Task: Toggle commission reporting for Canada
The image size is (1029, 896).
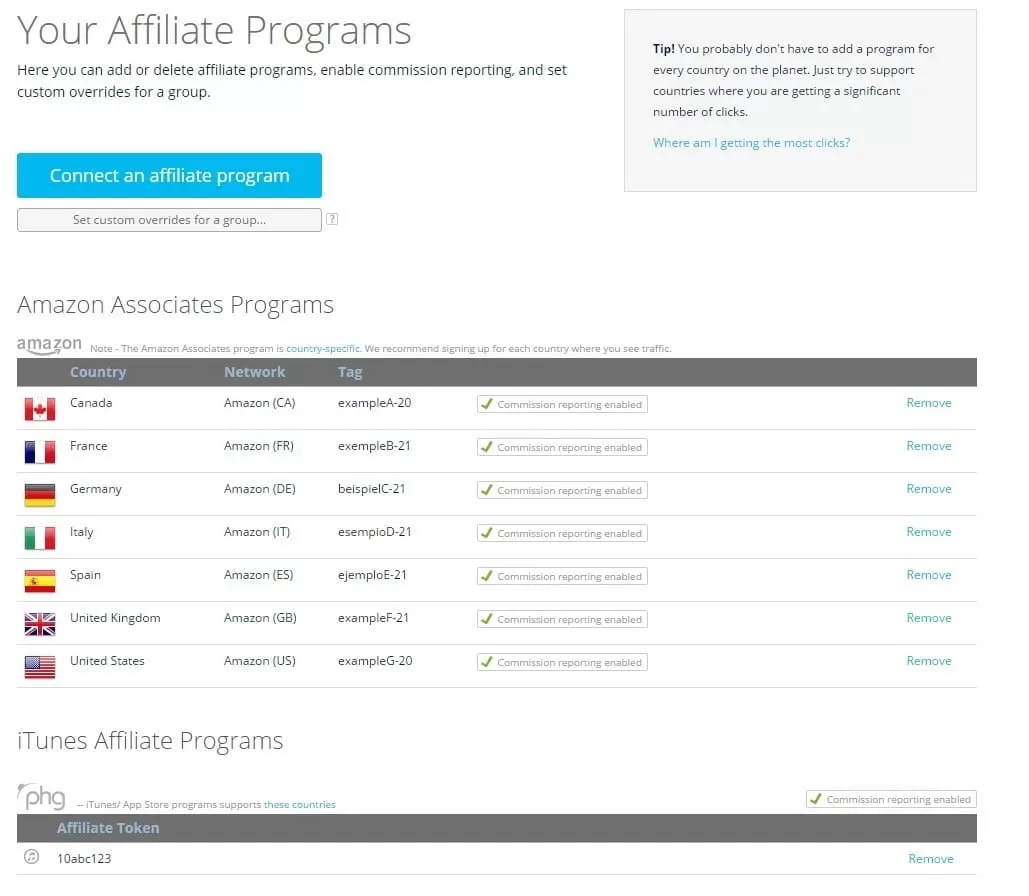Action: coord(562,404)
